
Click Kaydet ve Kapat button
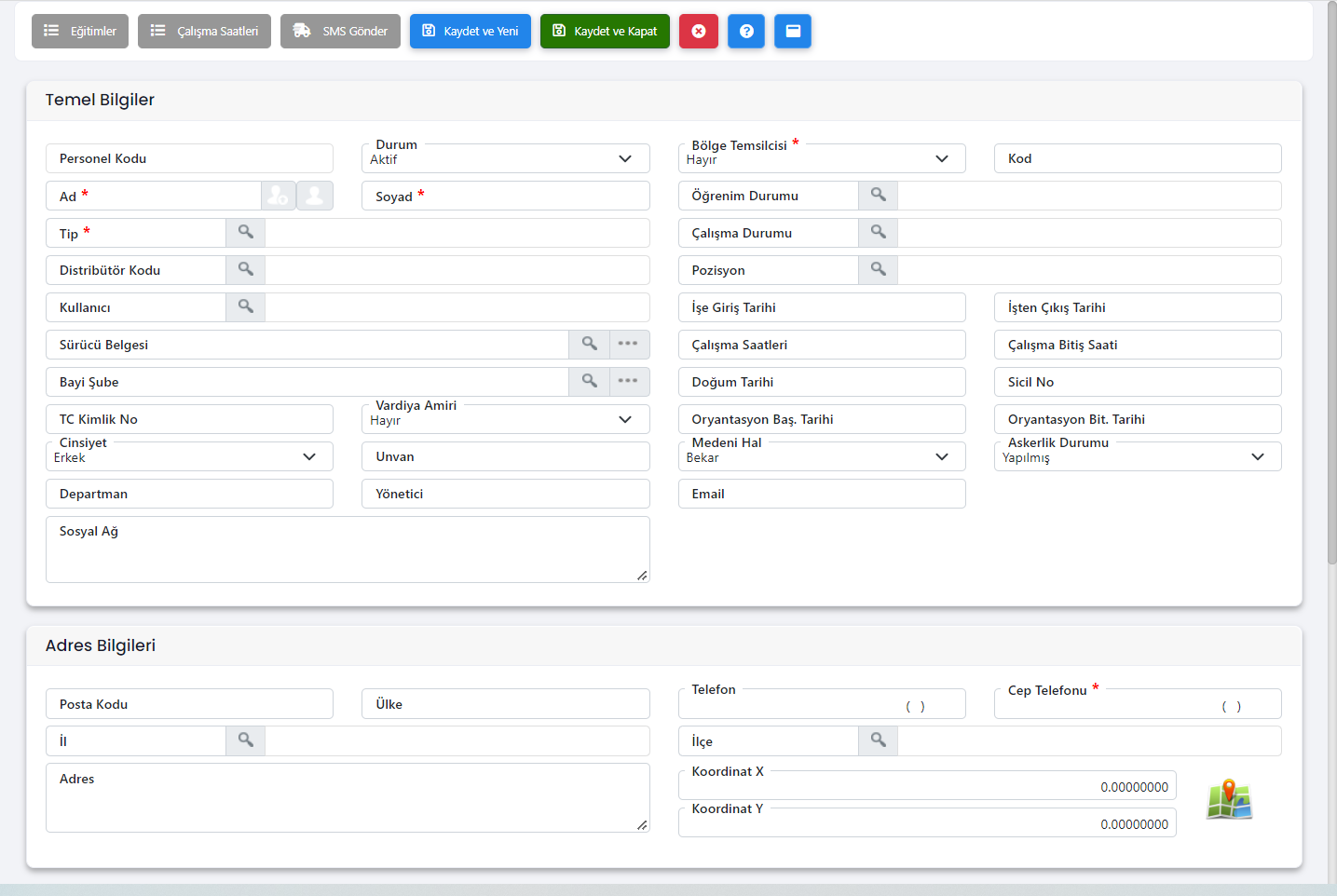pos(605,31)
